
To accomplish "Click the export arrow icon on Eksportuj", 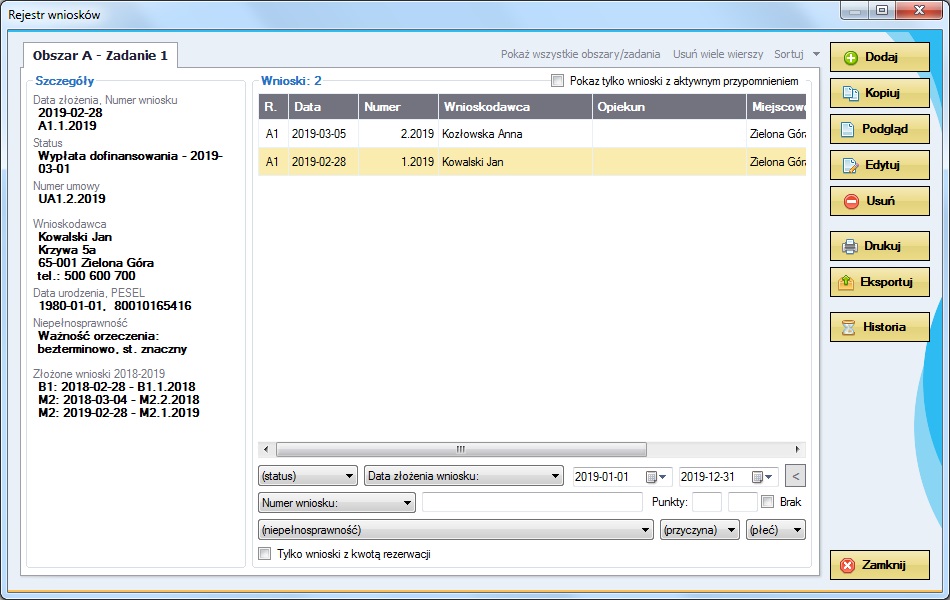I will 846,282.
